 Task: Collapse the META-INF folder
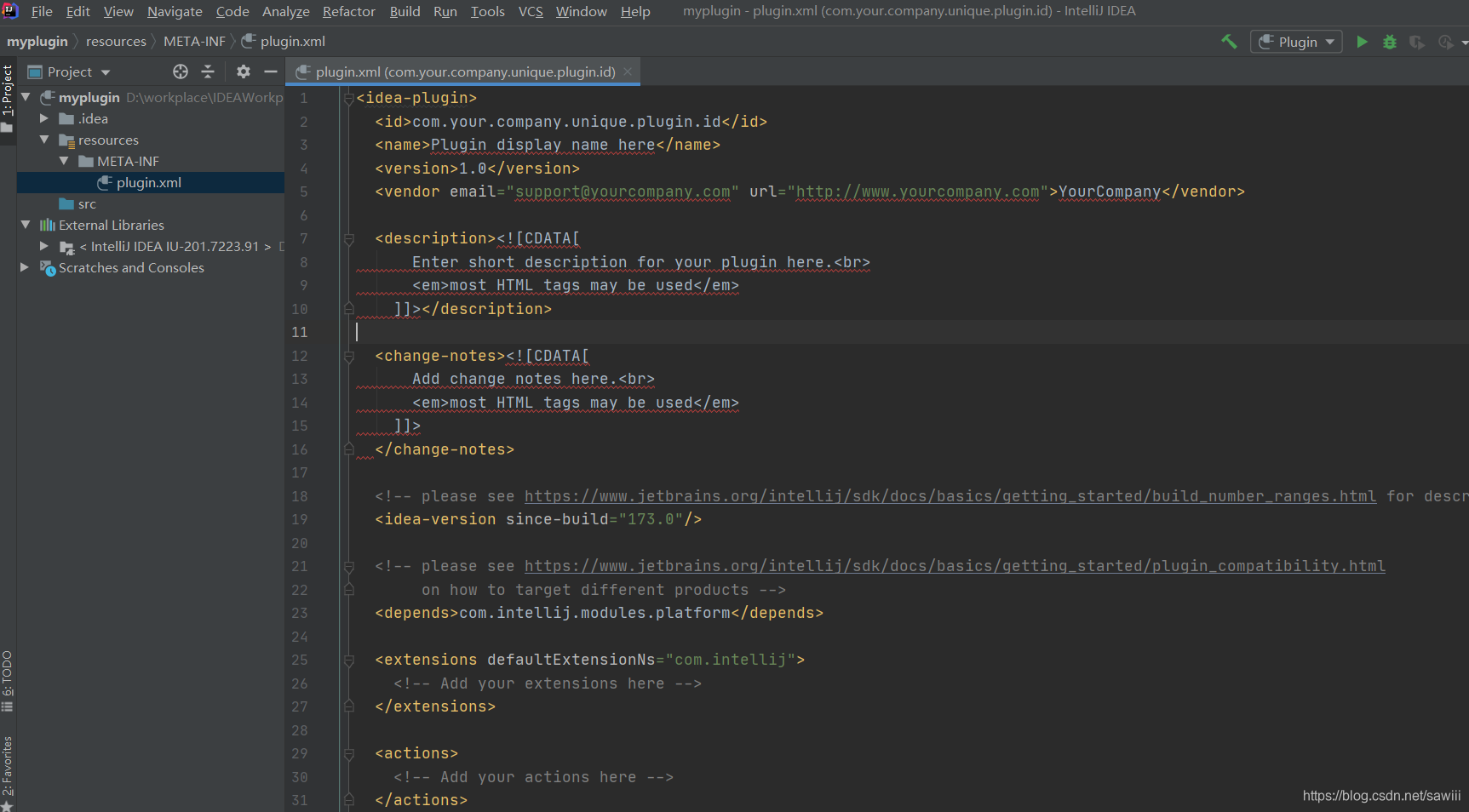coord(64,161)
